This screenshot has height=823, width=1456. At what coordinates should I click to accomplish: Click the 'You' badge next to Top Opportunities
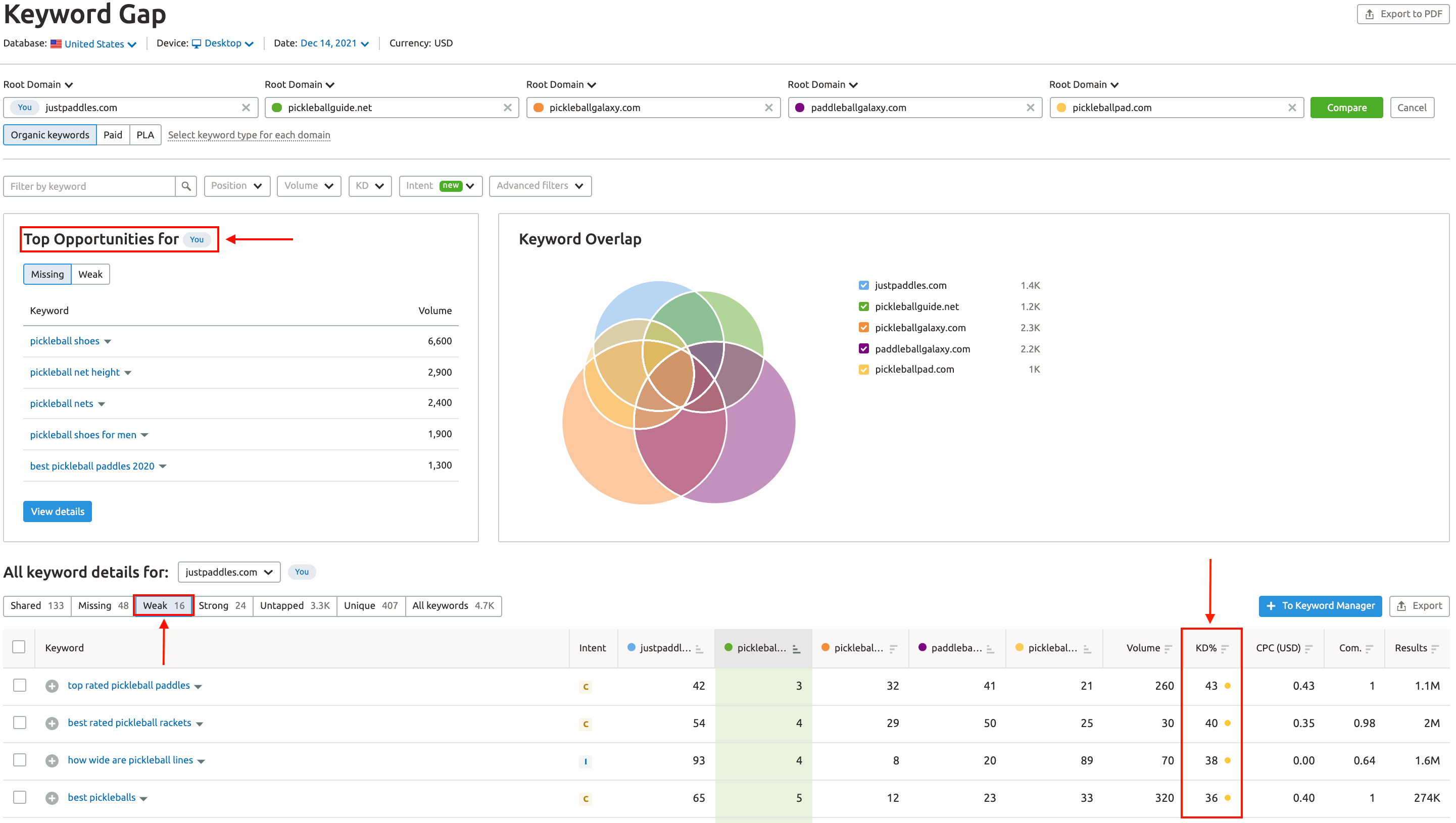point(197,239)
